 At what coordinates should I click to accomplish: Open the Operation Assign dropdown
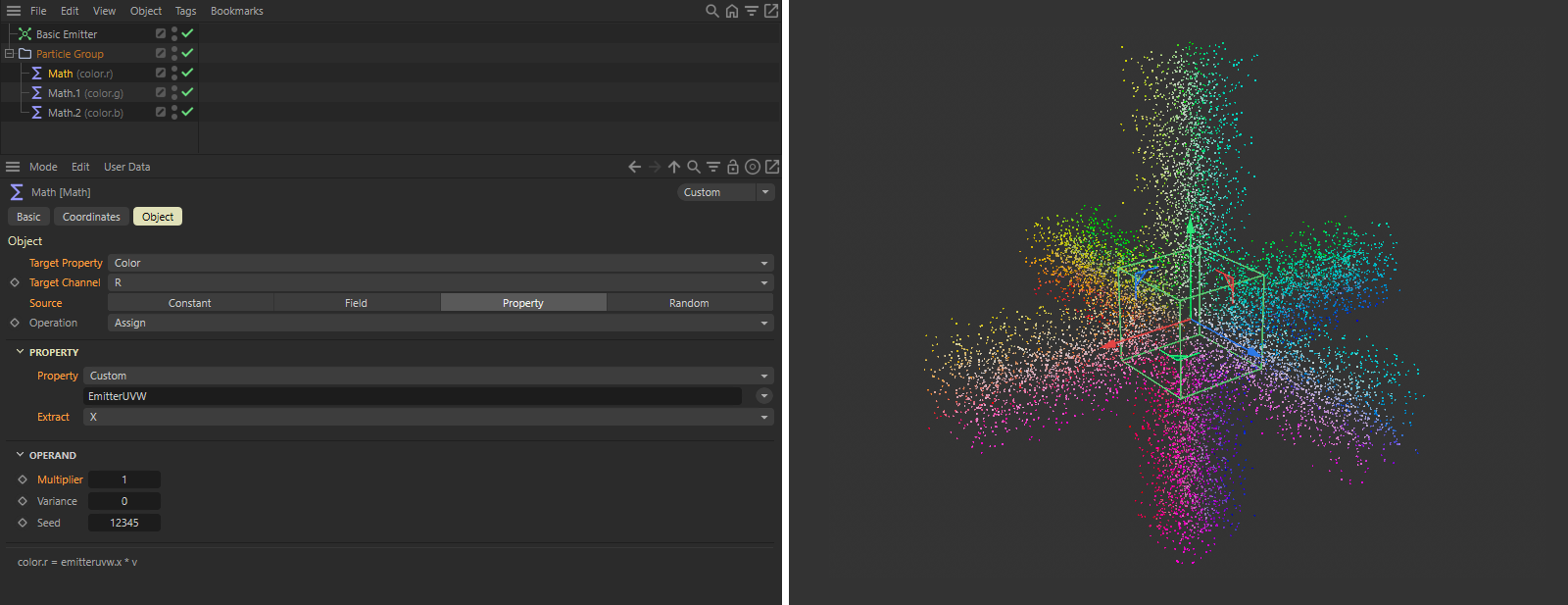pos(441,323)
